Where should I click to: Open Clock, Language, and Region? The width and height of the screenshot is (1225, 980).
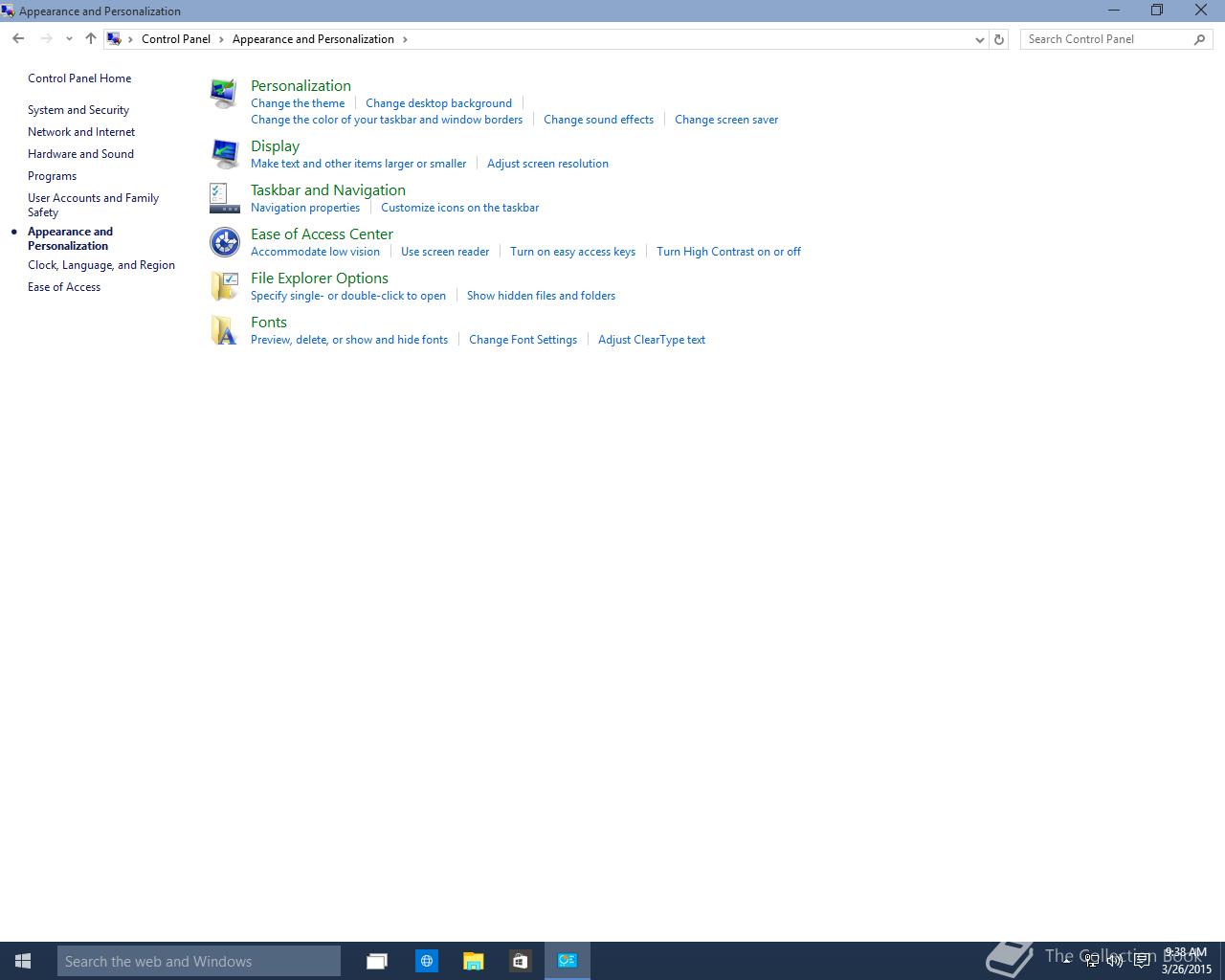point(101,265)
